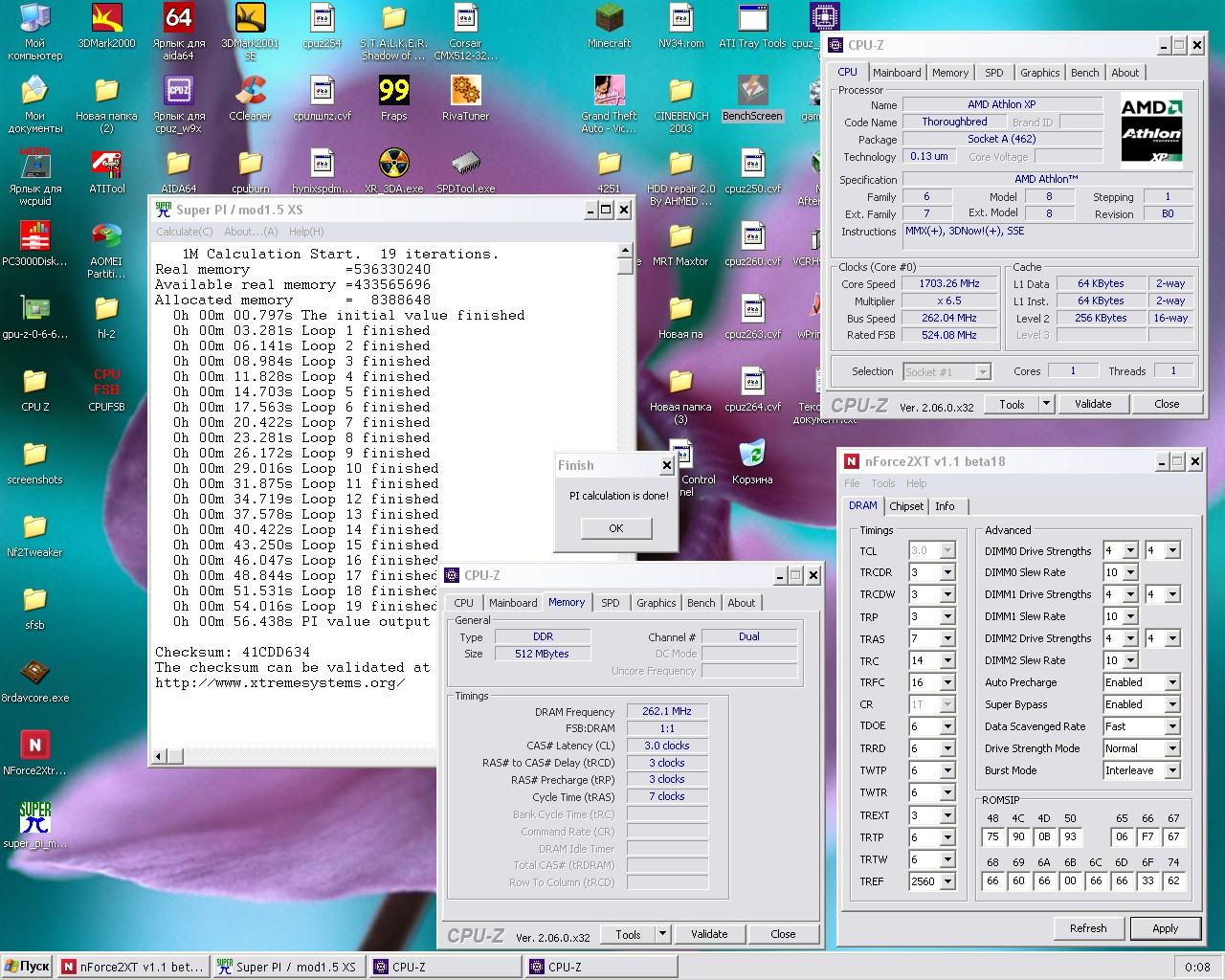Open the TRCDR dropdown in nForce2XT
The width and height of the screenshot is (1225, 980).
[x=947, y=573]
